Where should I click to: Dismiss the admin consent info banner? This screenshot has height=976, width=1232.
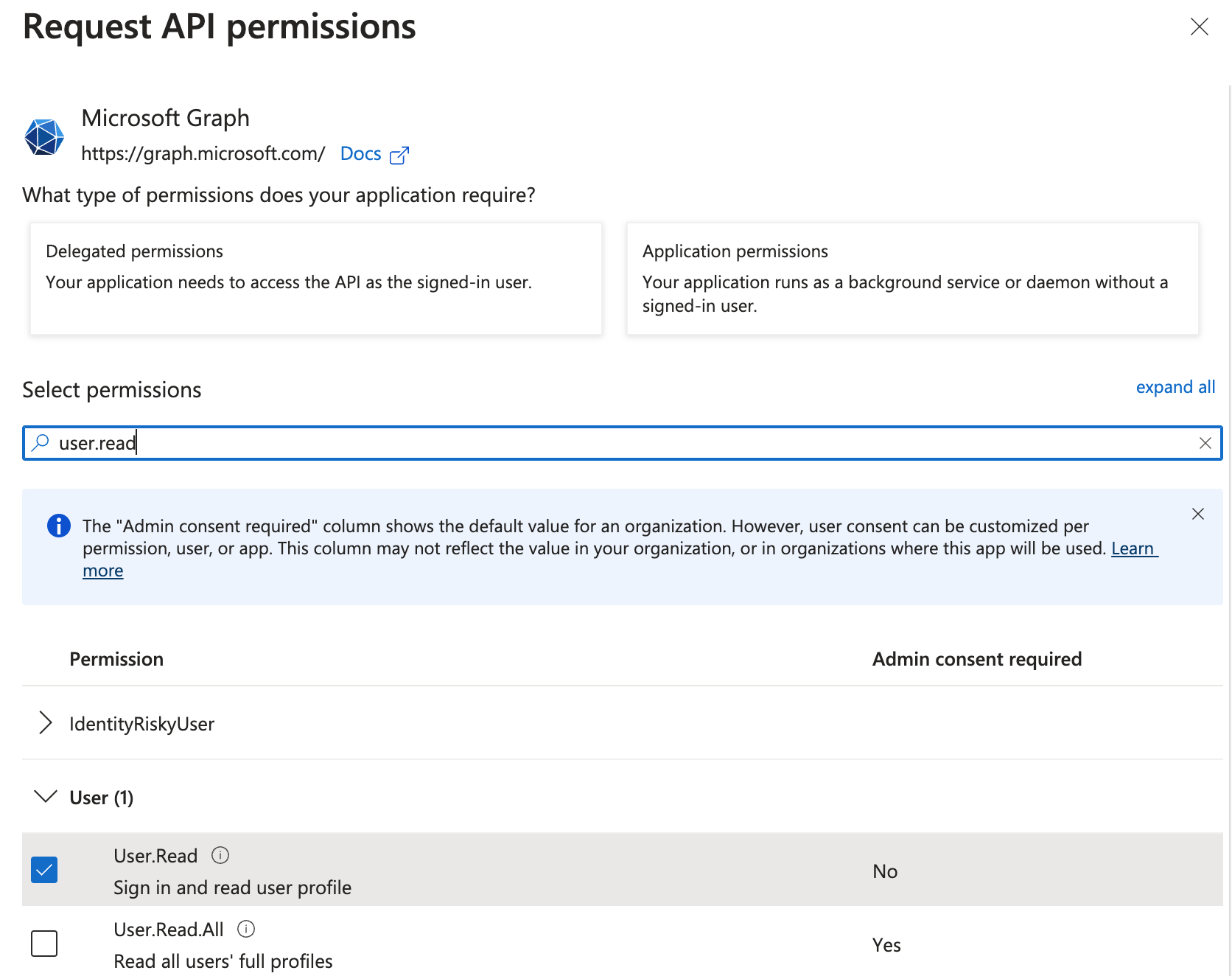point(1198,514)
